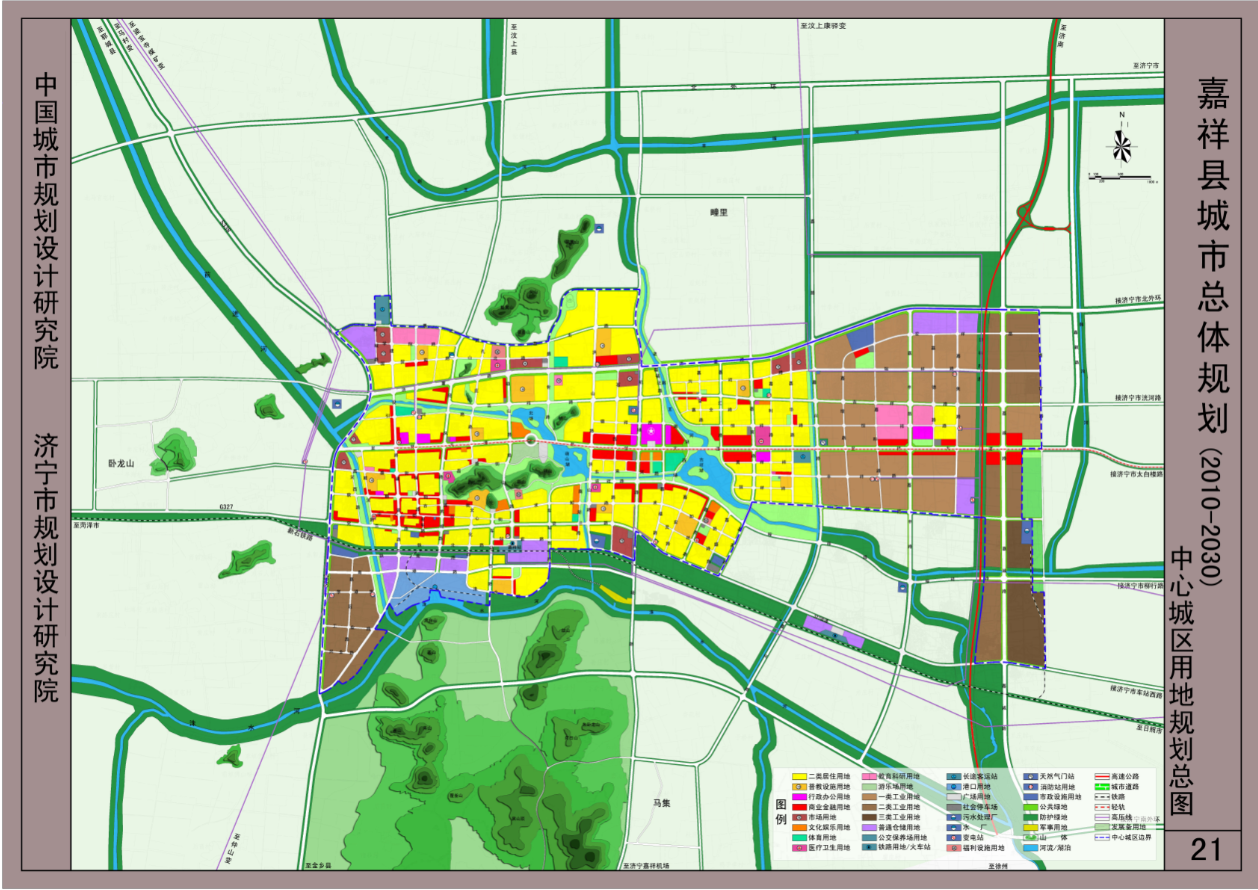Screen dimensions: 1258x890
Task: Click the 轻轨 red dashed legend symbol
Action: pyautogui.click(x=1102, y=807)
